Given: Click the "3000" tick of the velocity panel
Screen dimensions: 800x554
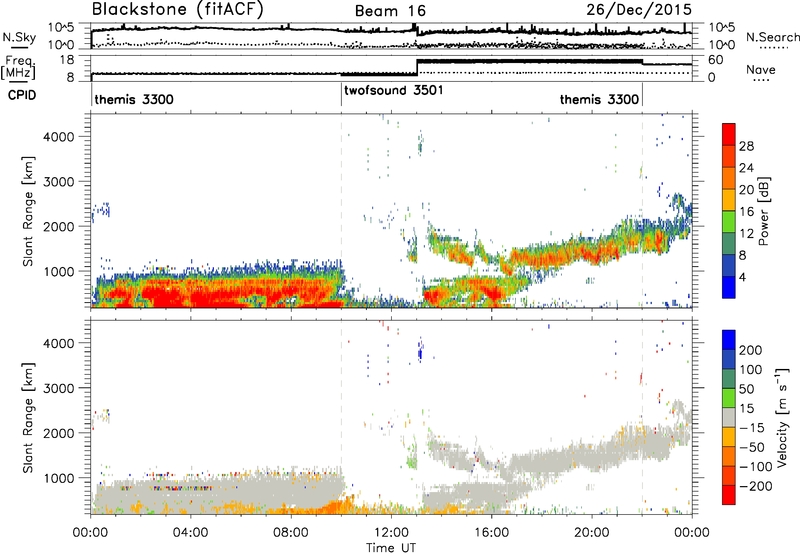Looking at the screenshot, I should pyautogui.click(x=58, y=388).
